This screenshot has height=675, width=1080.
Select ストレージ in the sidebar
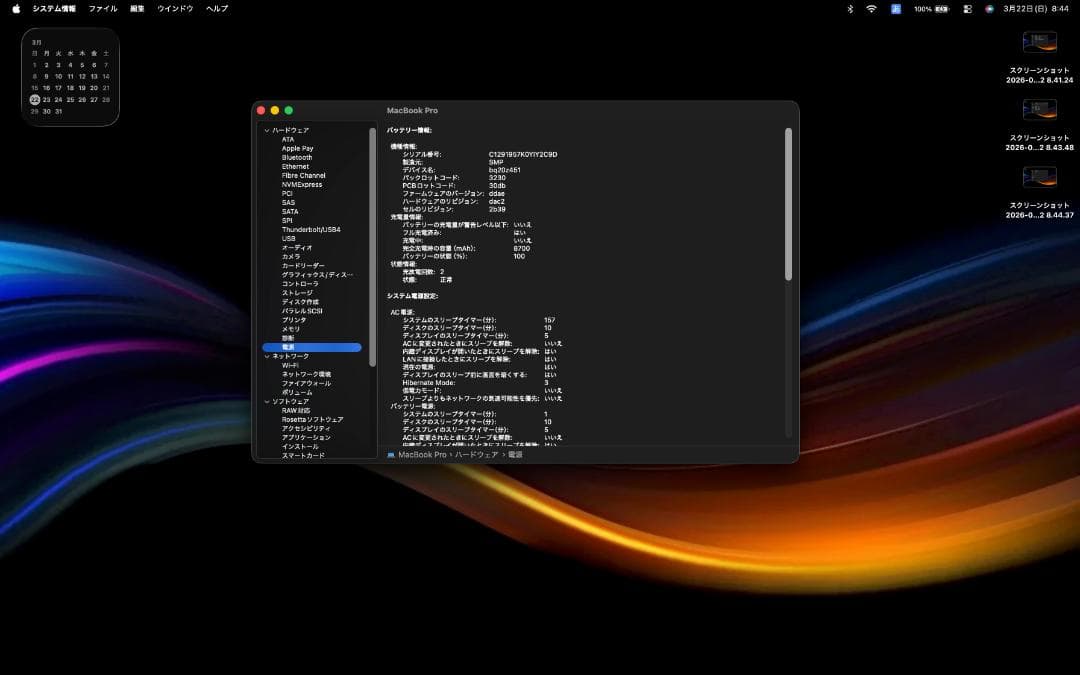click(297, 293)
